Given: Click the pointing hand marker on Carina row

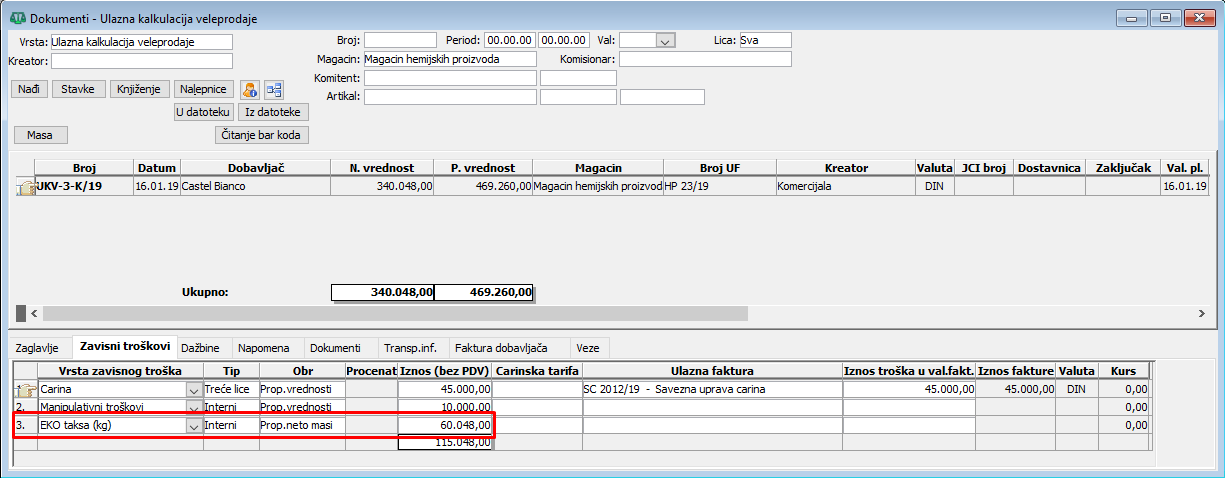Looking at the screenshot, I should (25, 389).
